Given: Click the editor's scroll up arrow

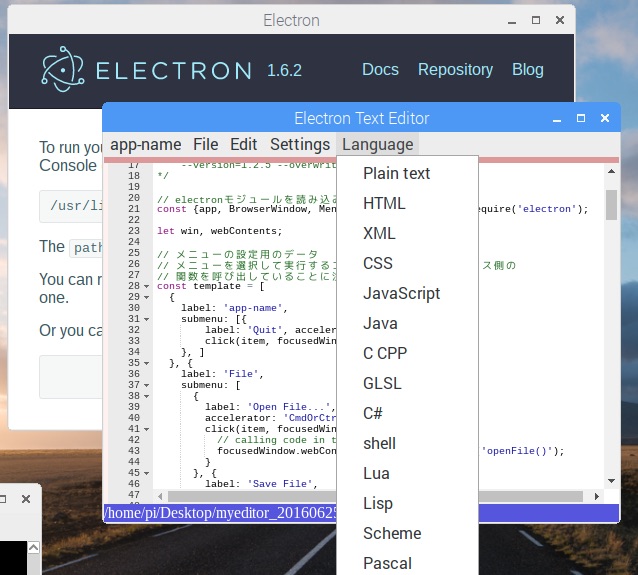Looking at the screenshot, I should [611, 172].
